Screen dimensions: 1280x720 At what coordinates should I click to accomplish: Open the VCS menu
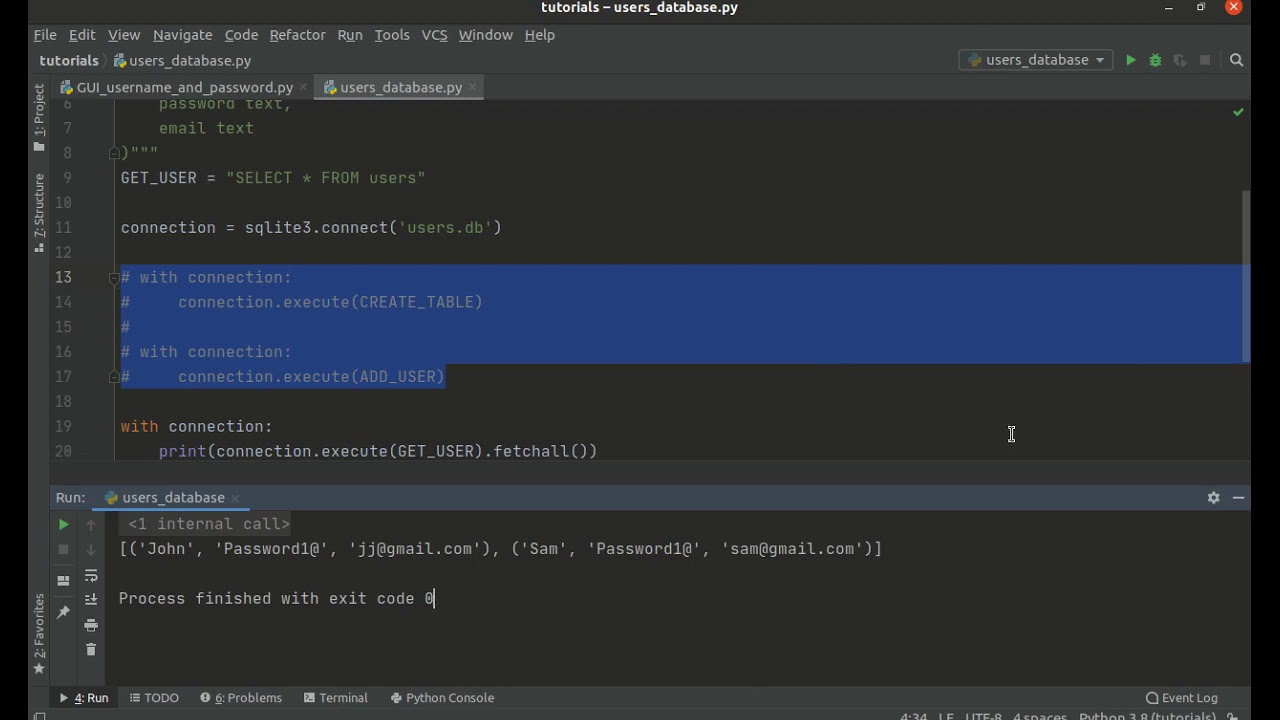click(x=434, y=35)
